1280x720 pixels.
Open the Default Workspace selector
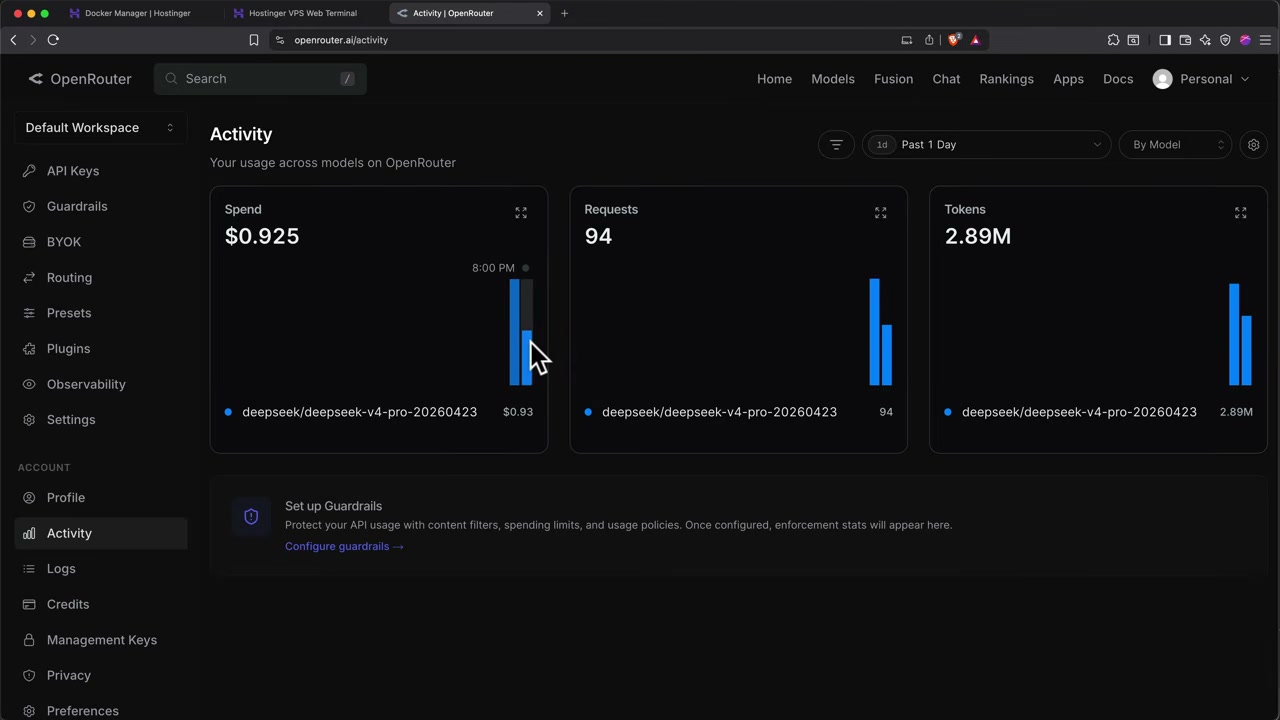pyautogui.click(x=100, y=128)
